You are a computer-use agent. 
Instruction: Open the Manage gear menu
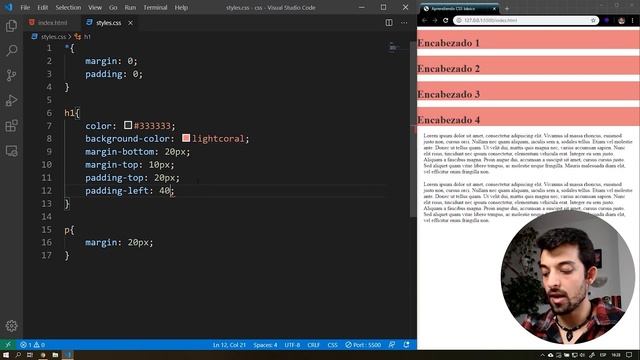11,326
